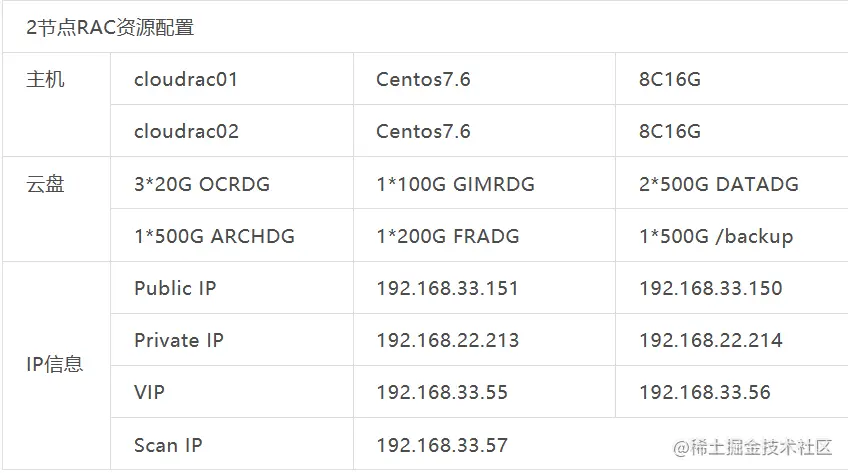Click the 主机 row header
Image resolution: width=848 pixels, height=473 pixels.
coord(56,105)
